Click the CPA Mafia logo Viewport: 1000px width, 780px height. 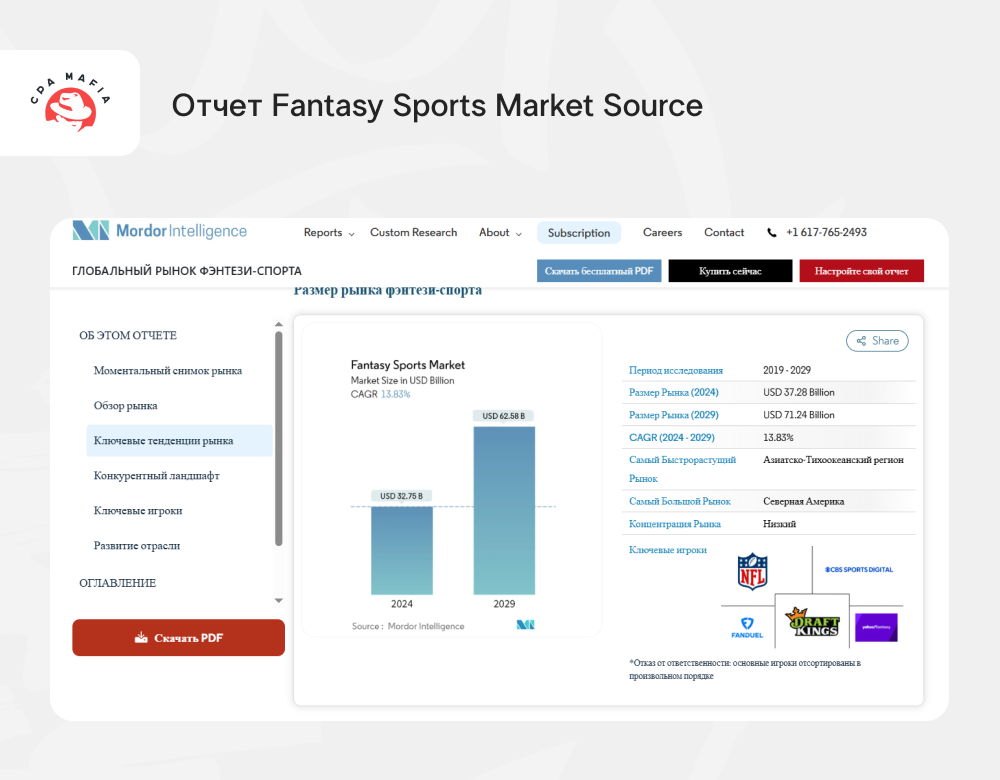(x=70, y=102)
